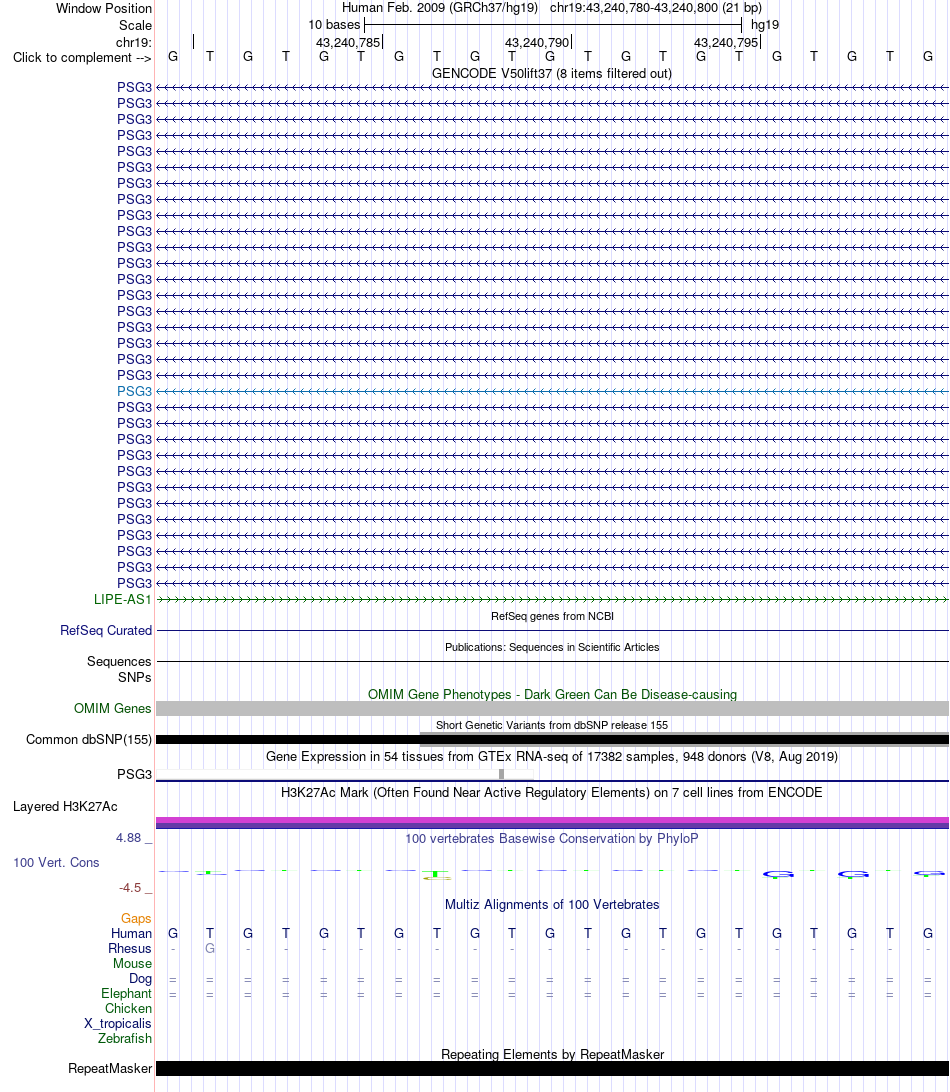Click the magenta H3K27Ac signal bar
950x1092 pixels.
tap(552, 822)
